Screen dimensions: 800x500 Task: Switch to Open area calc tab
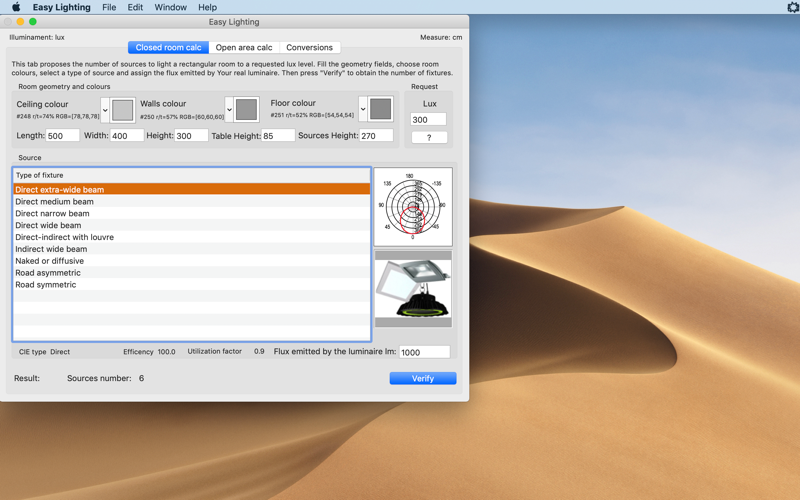click(x=244, y=47)
